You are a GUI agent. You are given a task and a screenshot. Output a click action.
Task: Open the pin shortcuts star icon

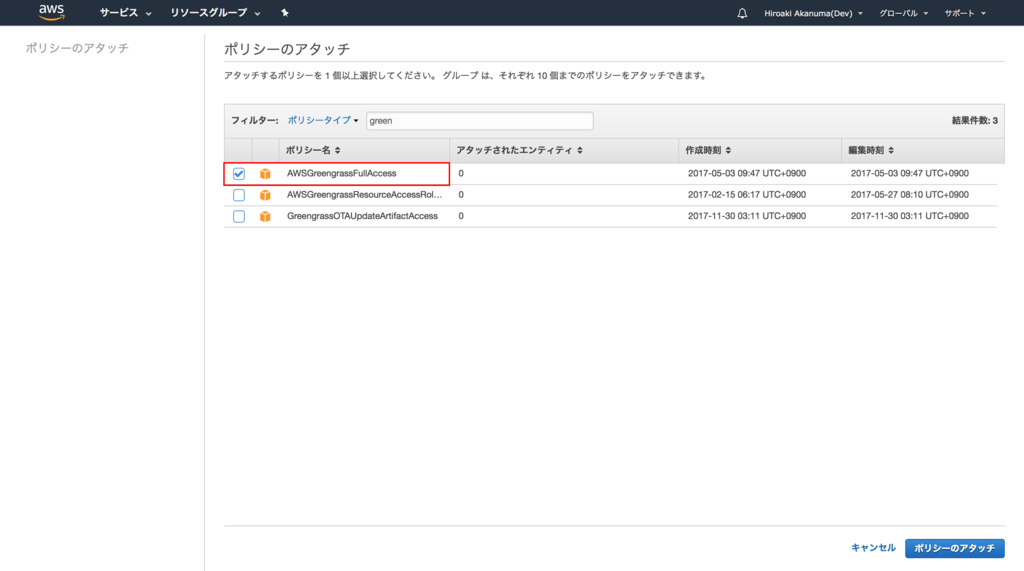[285, 12]
